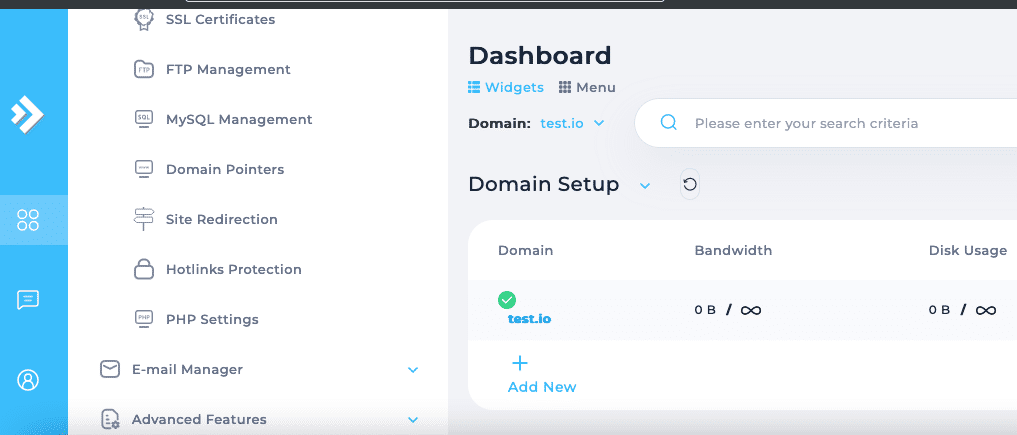Click the SSL Certificates badge icon
This screenshot has width=1017, height=435.
point(144,19)
